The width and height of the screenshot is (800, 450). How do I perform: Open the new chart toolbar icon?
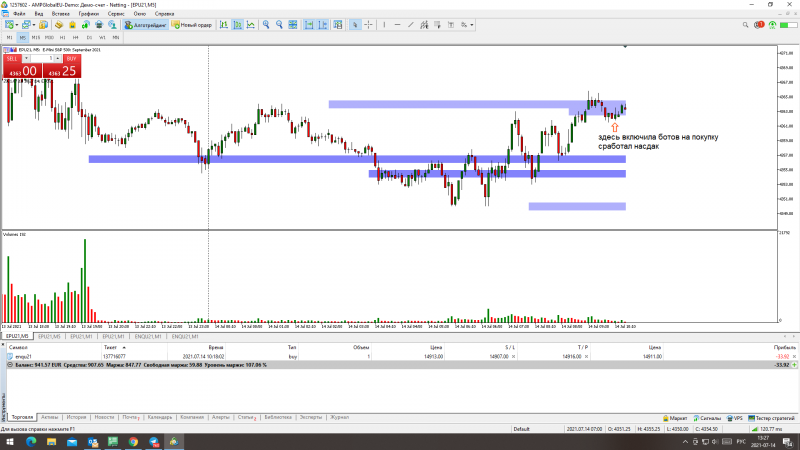coord(9,24)
